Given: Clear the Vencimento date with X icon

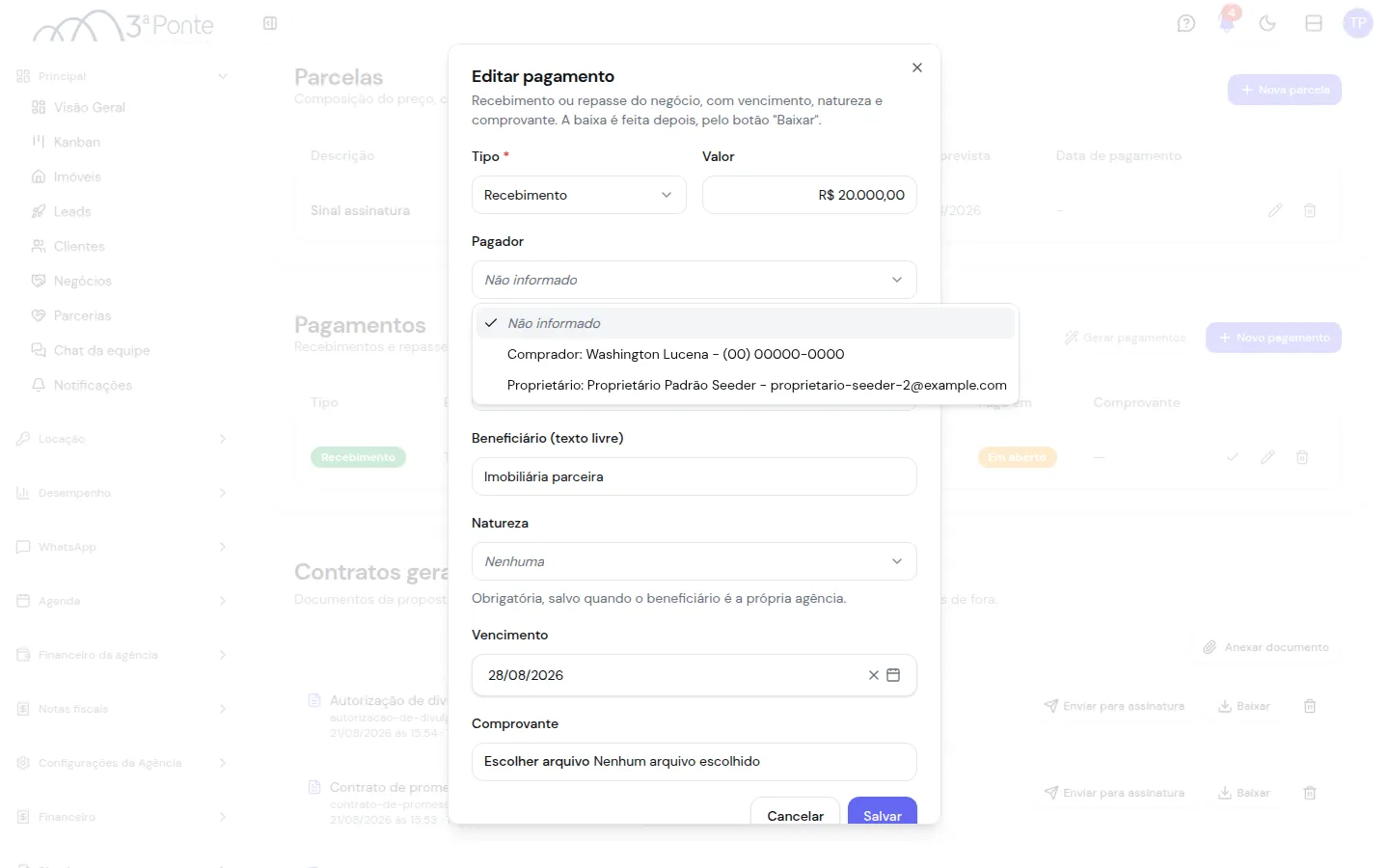Looking at the screenshot, I should [873, 675].
